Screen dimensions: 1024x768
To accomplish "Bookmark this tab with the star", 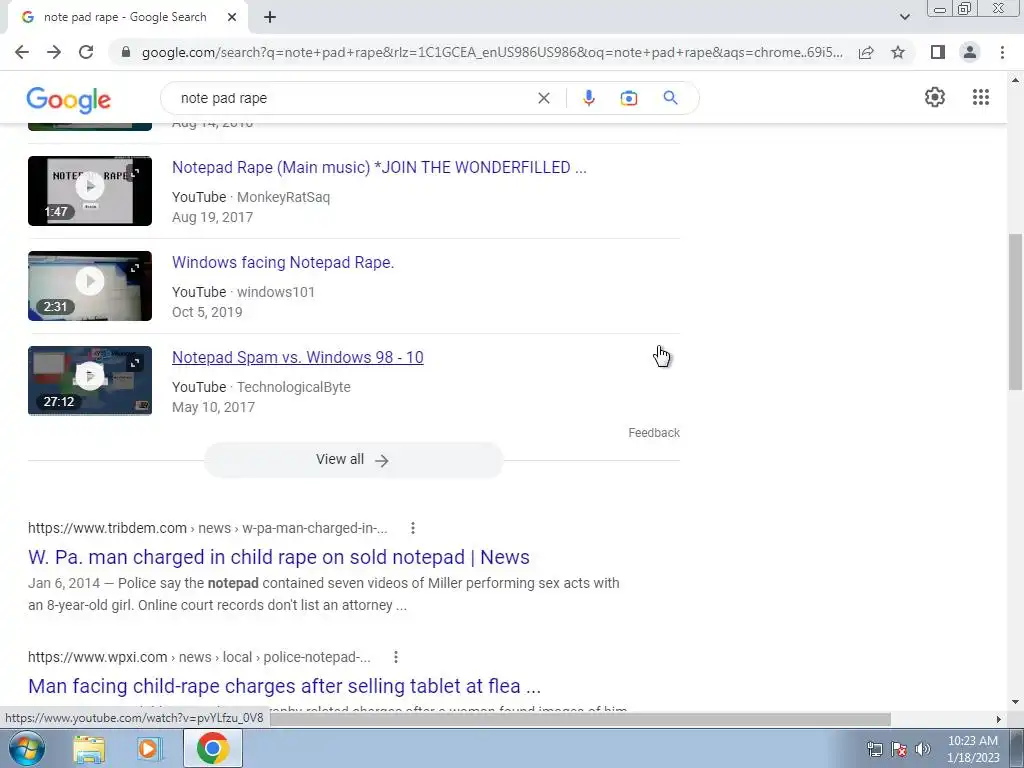I will coord(898,52).
